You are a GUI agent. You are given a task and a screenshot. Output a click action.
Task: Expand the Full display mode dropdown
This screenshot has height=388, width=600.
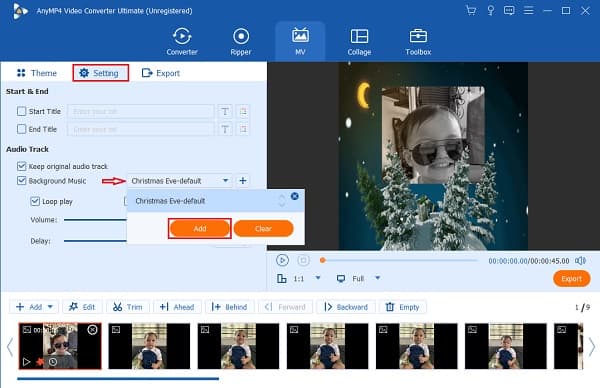coord(377,278)
